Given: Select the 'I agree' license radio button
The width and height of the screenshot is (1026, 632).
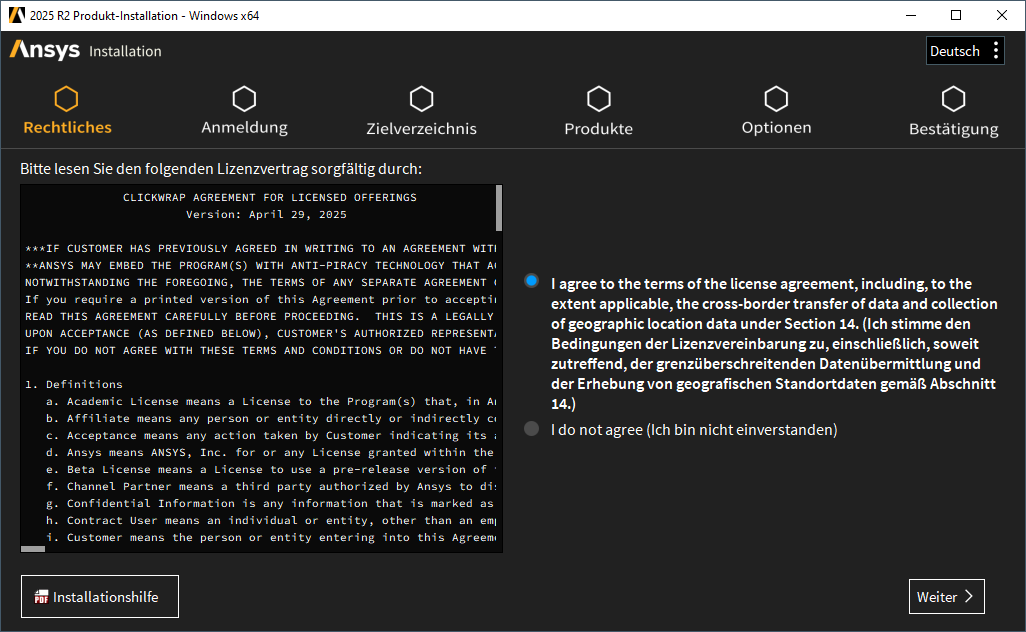Looking at the screenshot, I should (x=531, y=281).
